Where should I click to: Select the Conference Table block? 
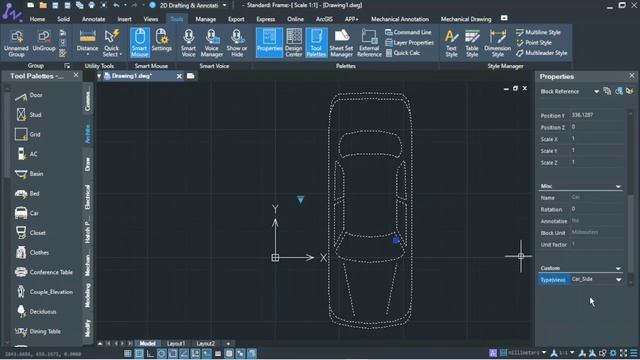point(44,272)
